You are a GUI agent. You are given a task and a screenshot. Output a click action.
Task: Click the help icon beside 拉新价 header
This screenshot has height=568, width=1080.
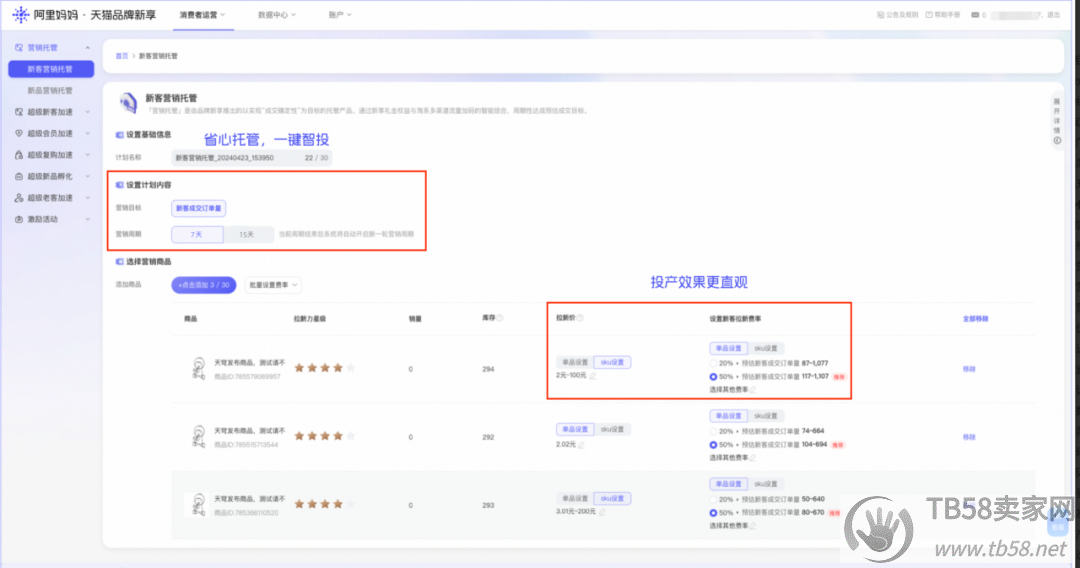580,318
